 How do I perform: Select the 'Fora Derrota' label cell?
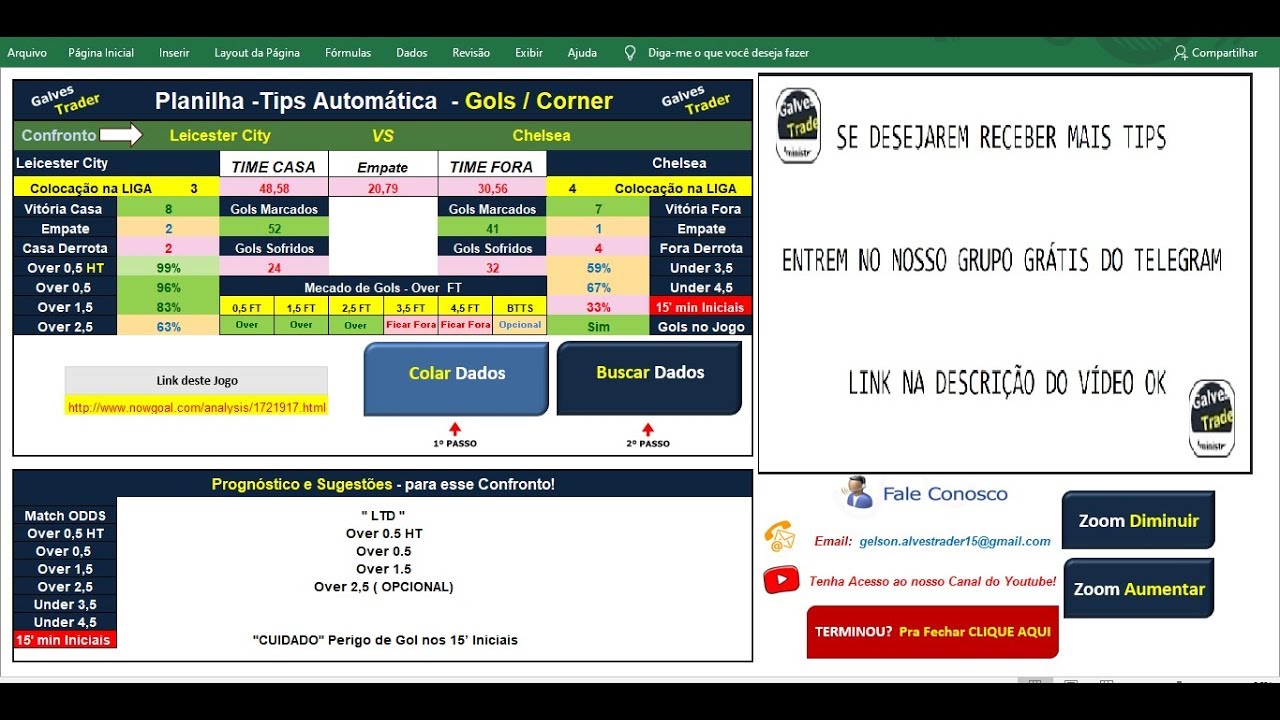[x=701, y=248]
